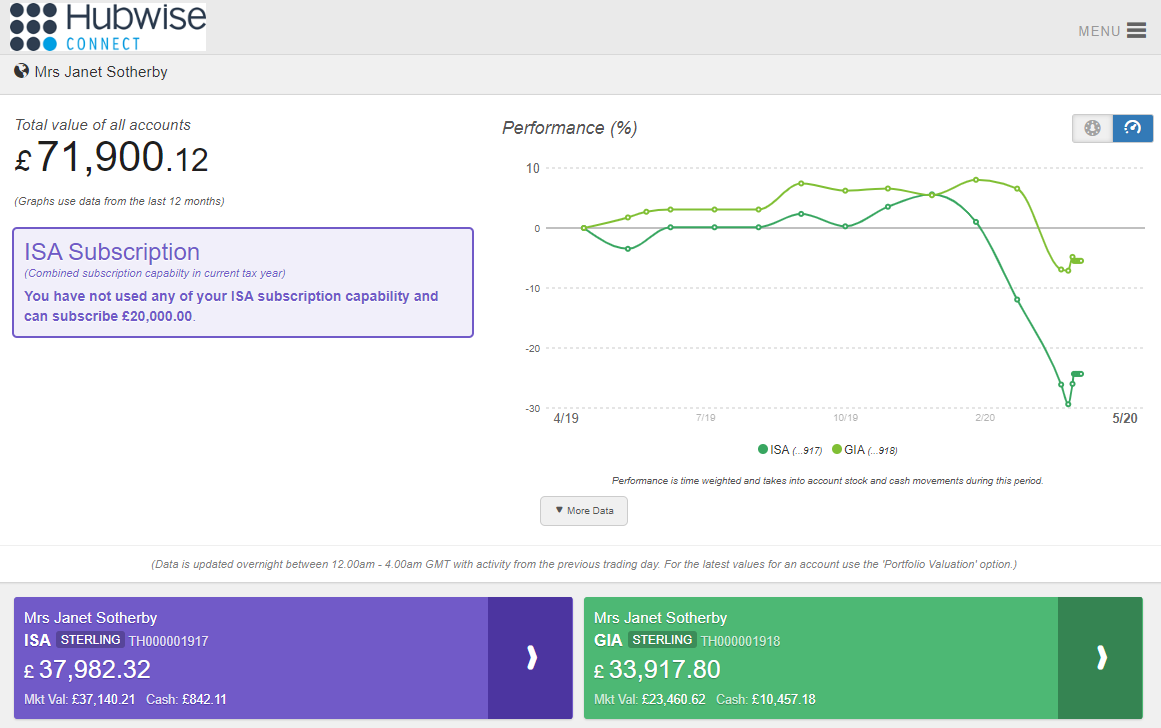This screenshot has width=1161, height=728.
Task: Click the MENU label in the header
Action: point(1099,31)
